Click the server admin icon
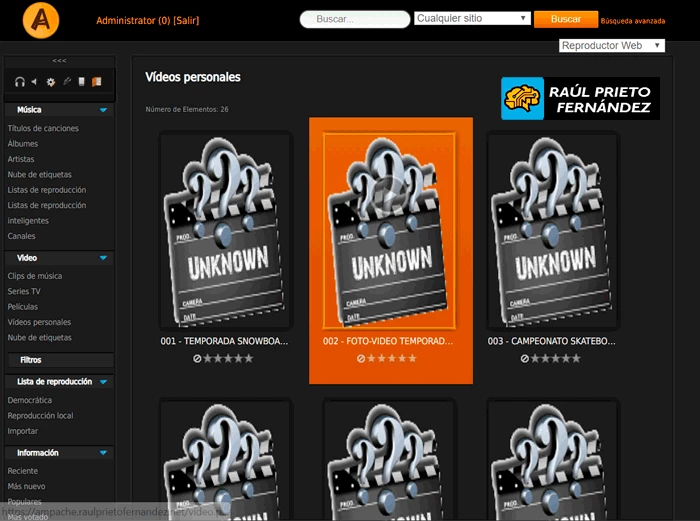The image size is (700, 521). tap(81, 82)
